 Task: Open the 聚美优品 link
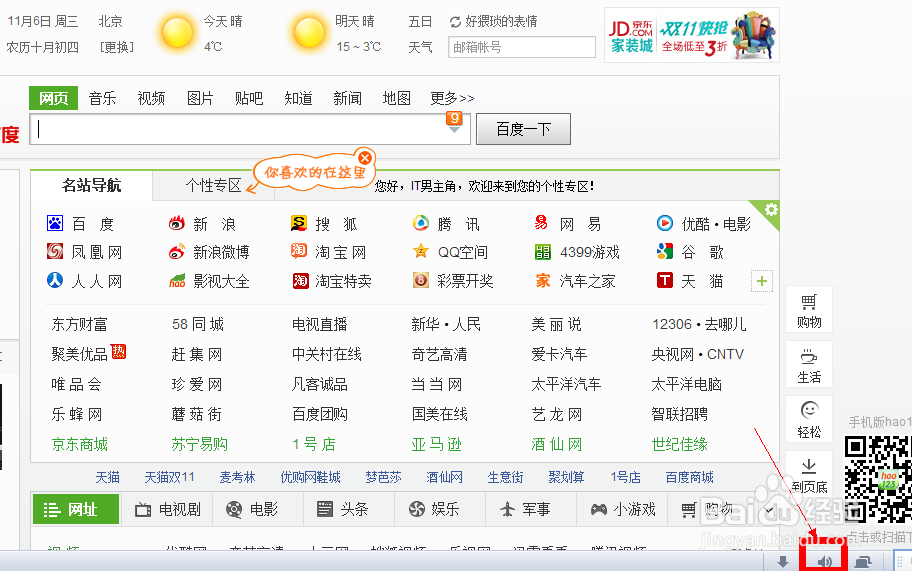[x=80, y=354]
